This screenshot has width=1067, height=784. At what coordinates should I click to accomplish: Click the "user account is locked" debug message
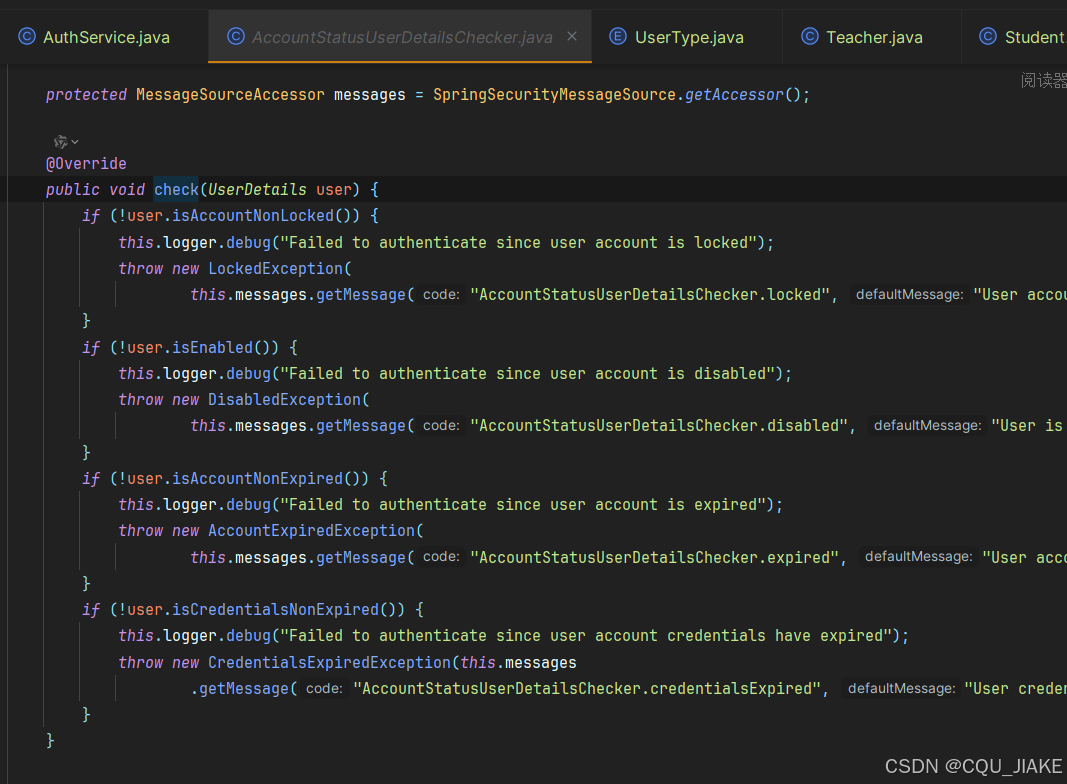[x=519, y=243]
